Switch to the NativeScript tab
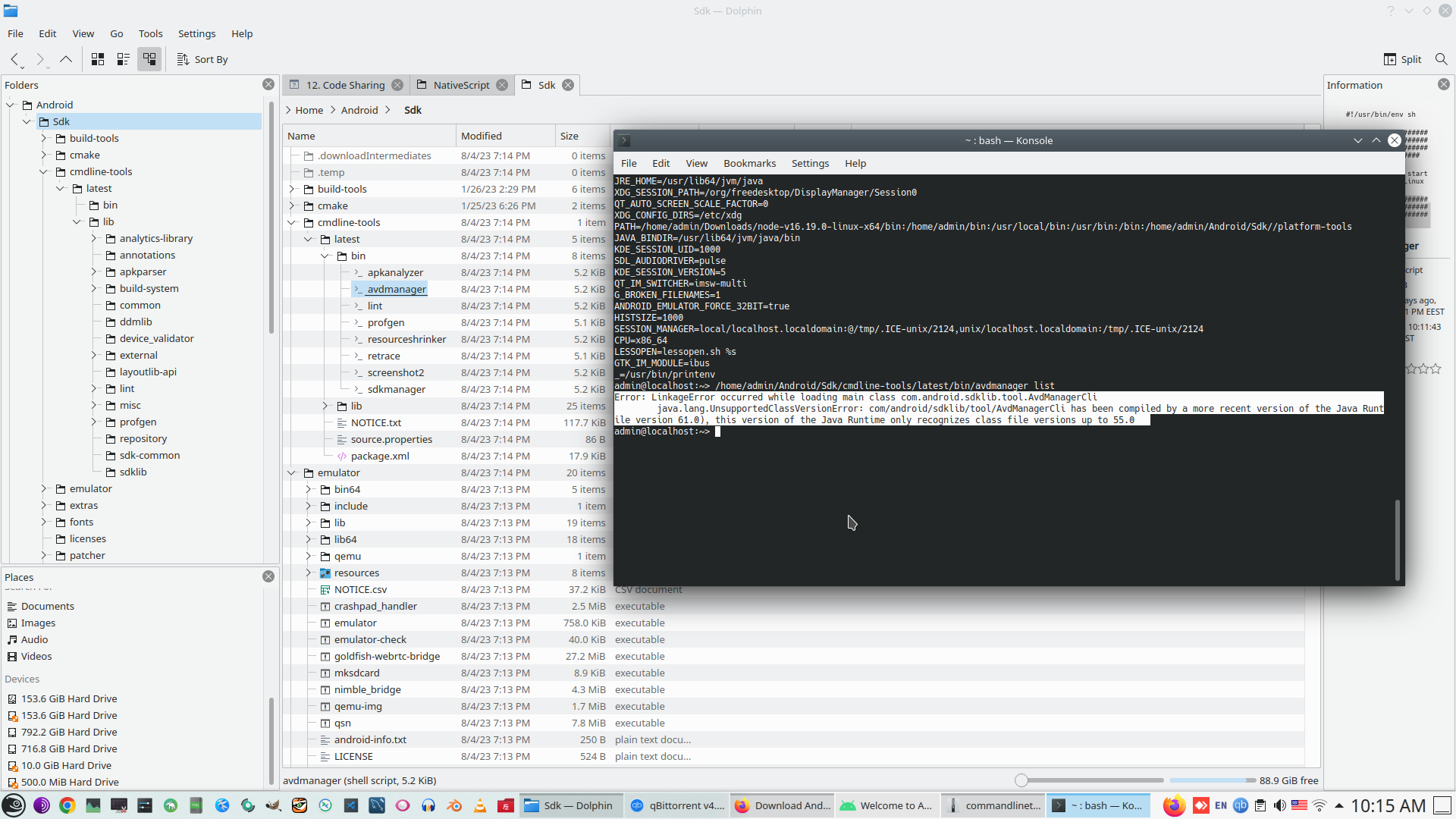The image size is (1456, 819). pyautogui.click(x=461, y=85)
